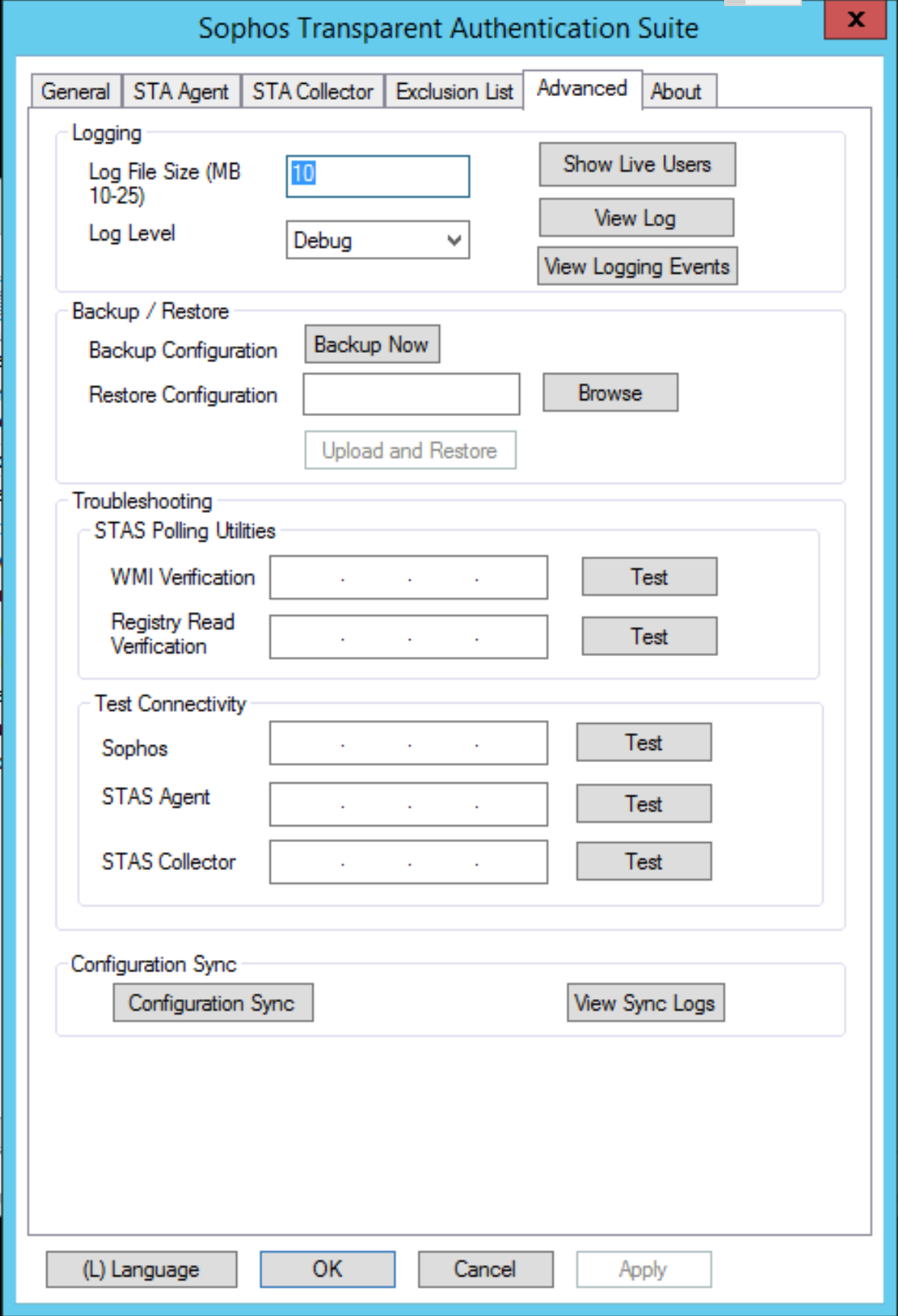Click View Logging Events button

(637, 266)
